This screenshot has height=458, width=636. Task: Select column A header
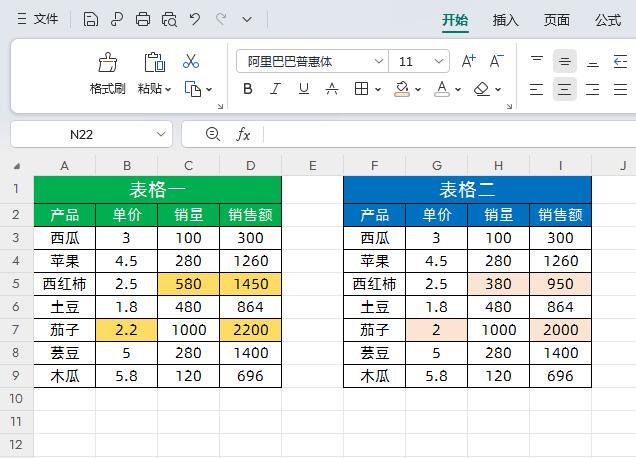pos(64,166)
